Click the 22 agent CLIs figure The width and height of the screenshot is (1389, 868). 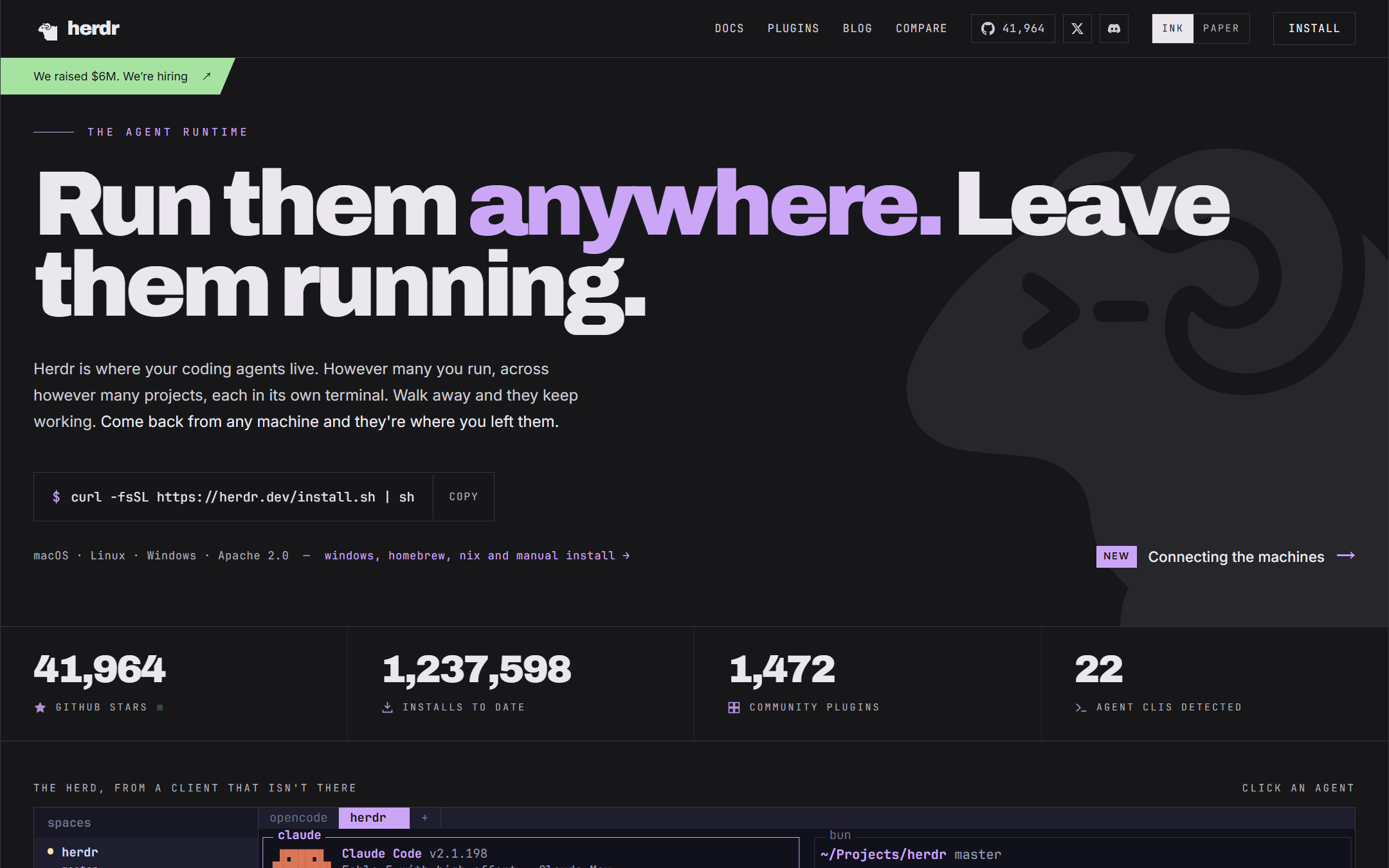tap(1099, 669)
